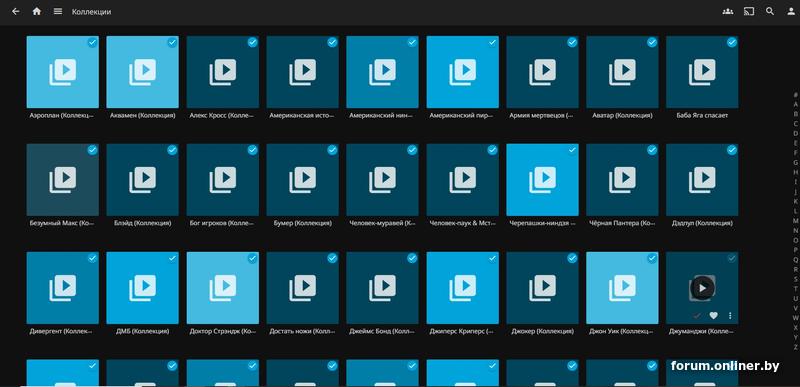Image resolution: width=800 pixels, height=387 pixels.
Task: Click played checkmark on ДМБ card
Action: (172, 259)
